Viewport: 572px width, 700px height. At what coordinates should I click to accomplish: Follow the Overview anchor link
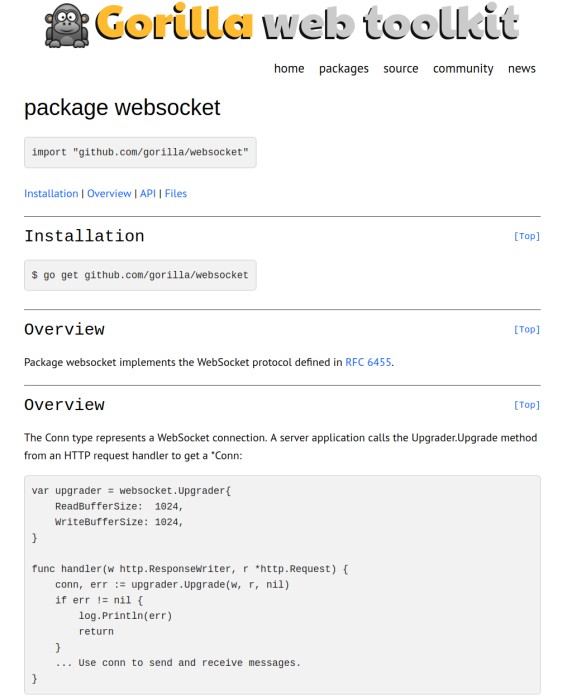(x=109, y=193)
